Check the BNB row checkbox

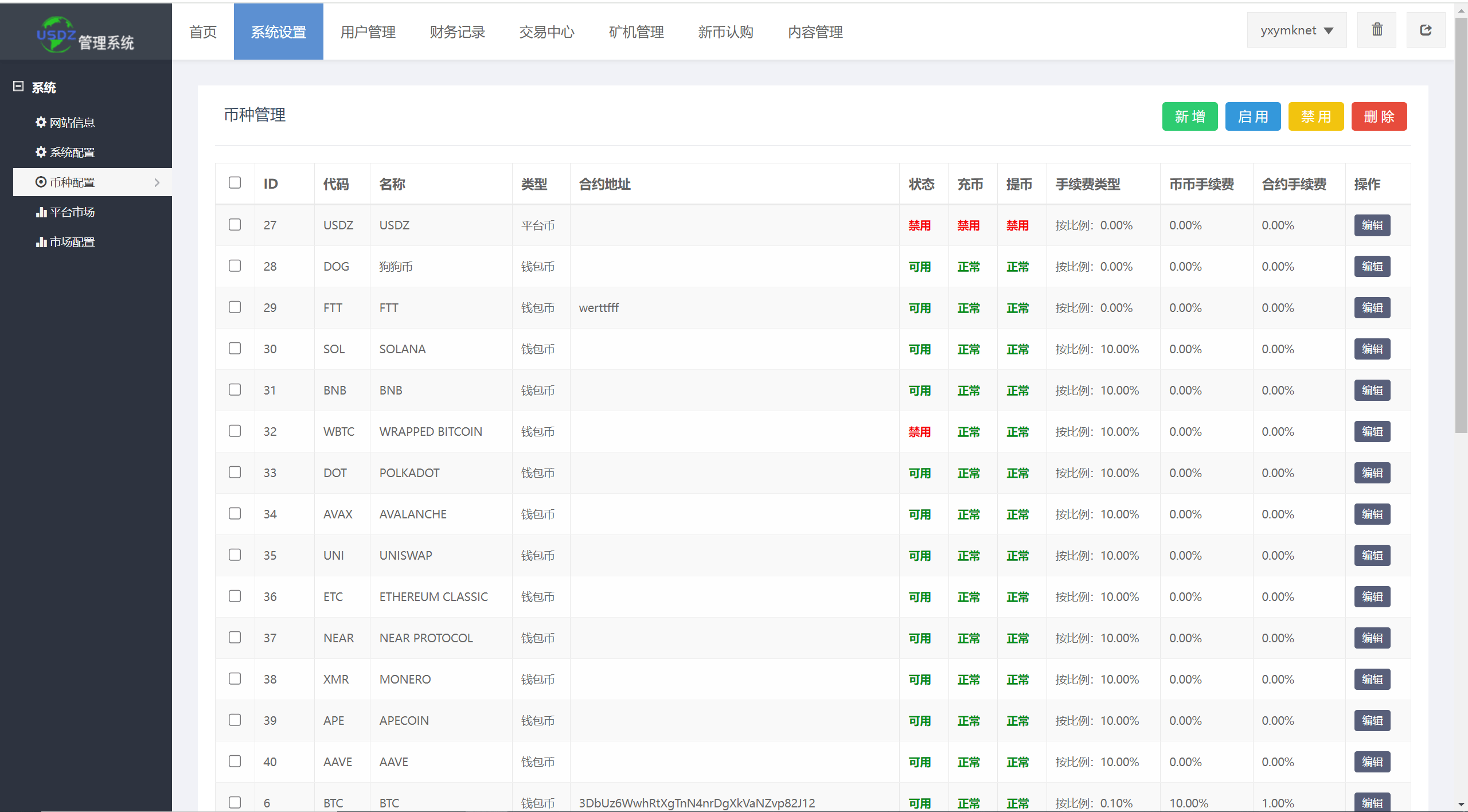(235, 389)
